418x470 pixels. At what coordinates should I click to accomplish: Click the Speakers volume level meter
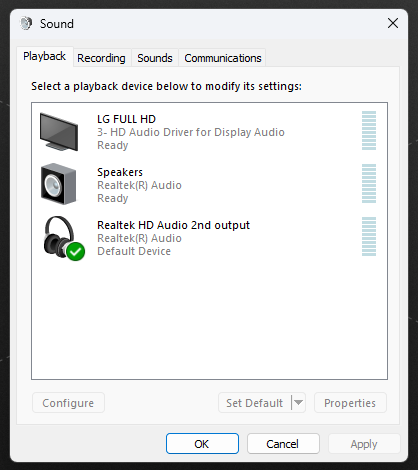point(369,183)
